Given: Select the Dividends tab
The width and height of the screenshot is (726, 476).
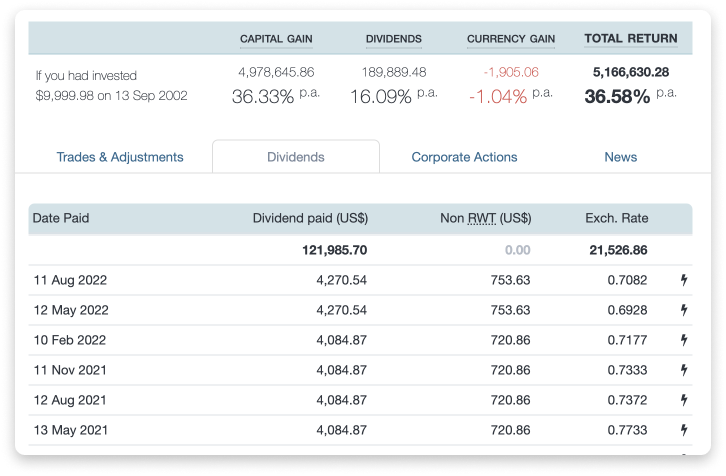Looking at the screenshot, I should 296,157.
